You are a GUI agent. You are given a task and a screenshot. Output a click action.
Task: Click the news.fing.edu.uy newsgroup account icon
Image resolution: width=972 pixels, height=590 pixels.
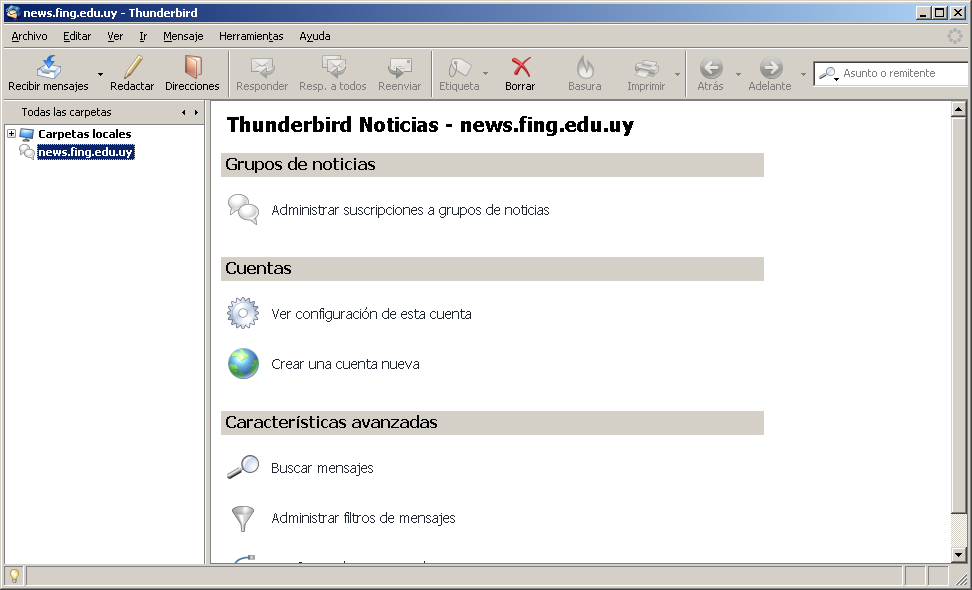(x=27, y=152)
